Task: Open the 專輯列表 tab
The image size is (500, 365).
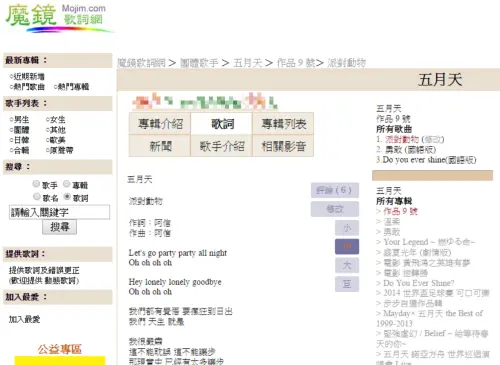Action: pos(283,124)
